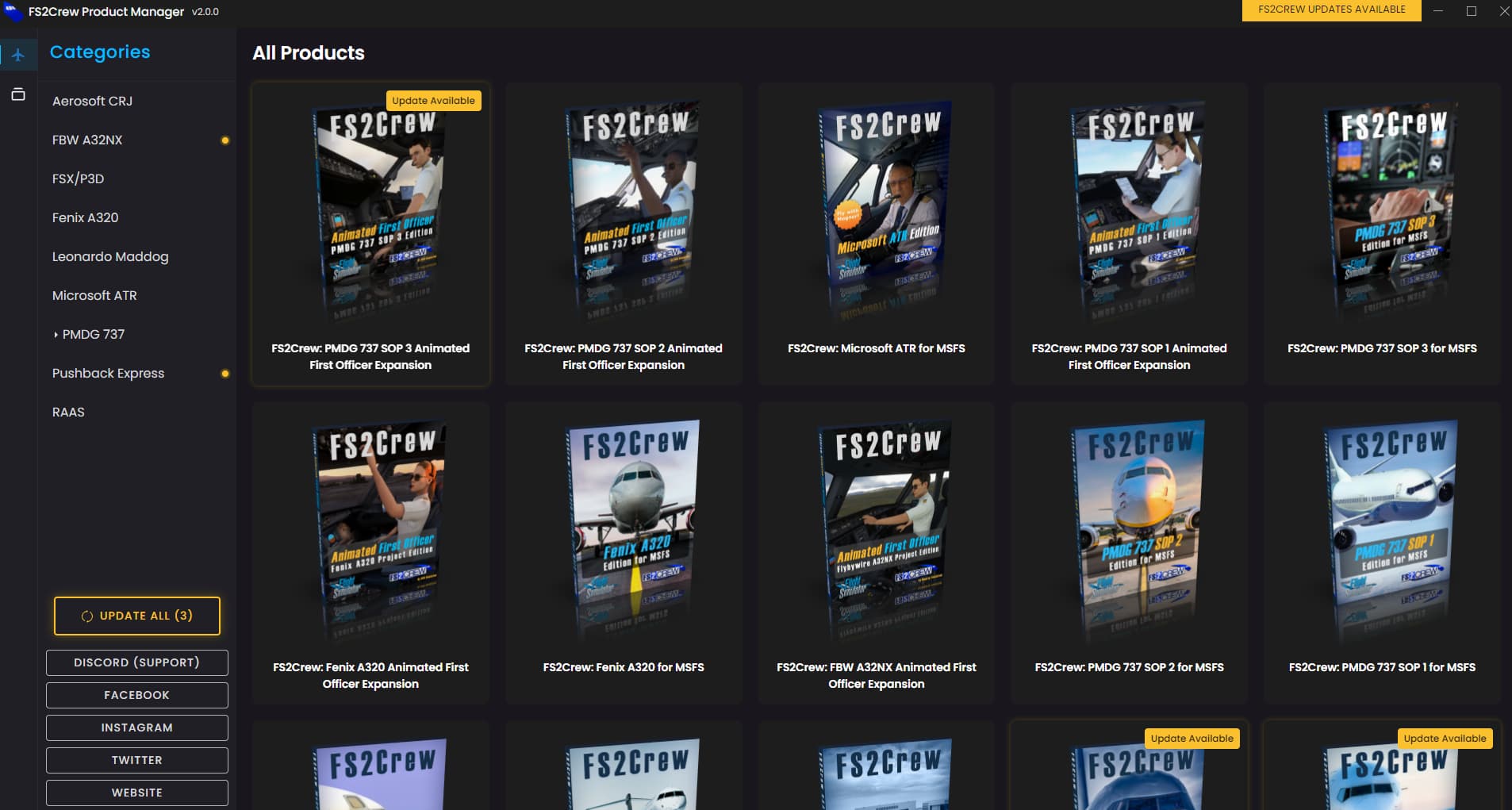Click the FS2Crew logo in title bar
Image resolution: width=1512 pixels, height=810 pixels.
click(x=13, y=11)
